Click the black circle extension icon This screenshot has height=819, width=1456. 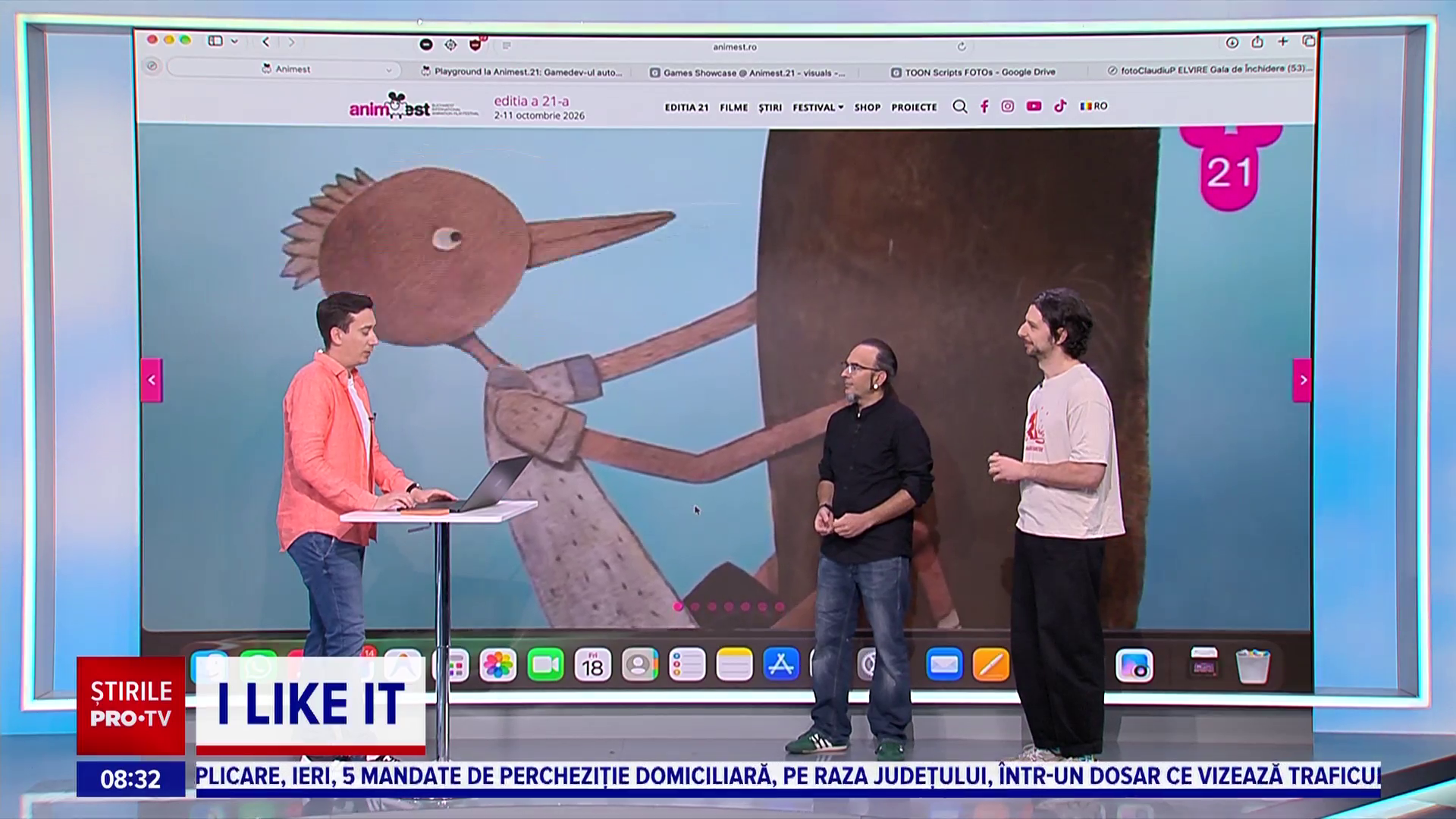426,45
